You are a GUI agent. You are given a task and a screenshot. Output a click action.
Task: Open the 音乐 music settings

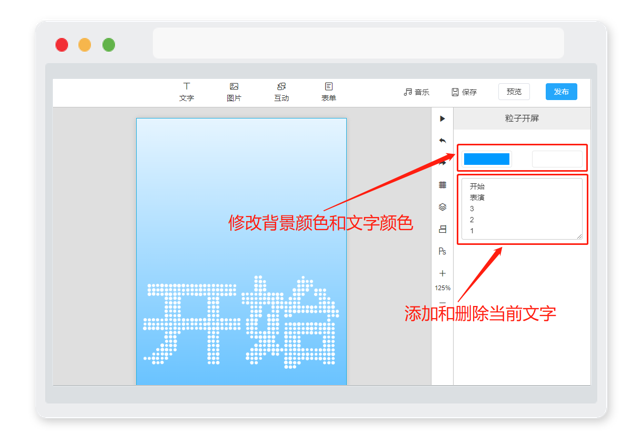tap(416, 92)
